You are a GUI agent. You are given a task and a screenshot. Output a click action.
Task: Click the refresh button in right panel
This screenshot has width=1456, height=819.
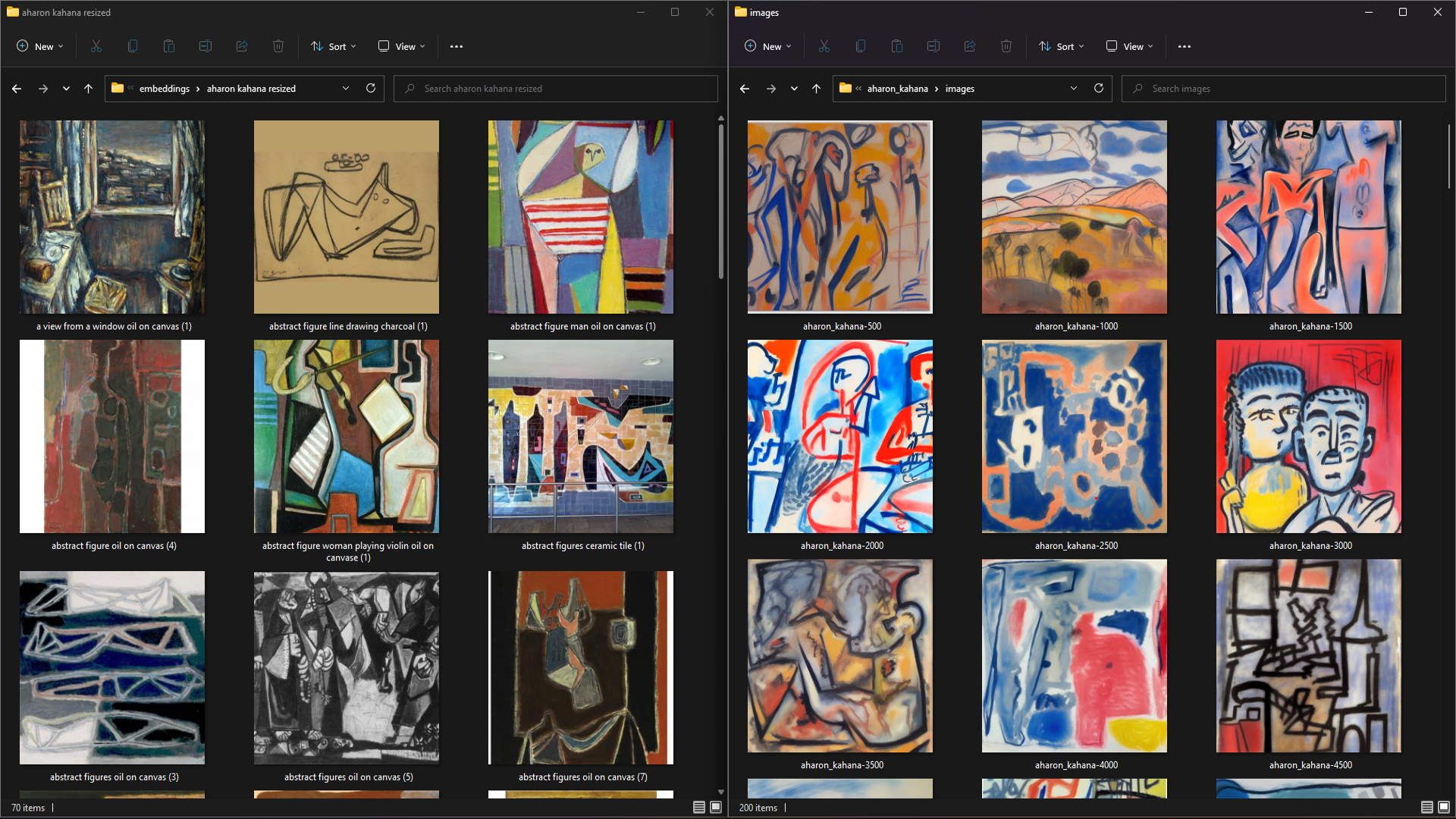coord(1098,88)
